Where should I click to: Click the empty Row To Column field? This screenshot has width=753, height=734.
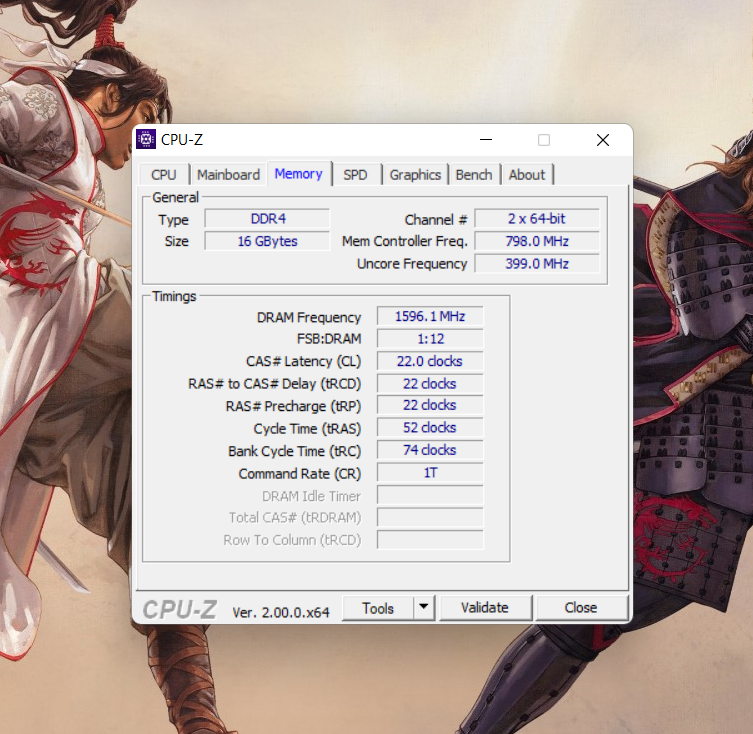tap(430, 540)
